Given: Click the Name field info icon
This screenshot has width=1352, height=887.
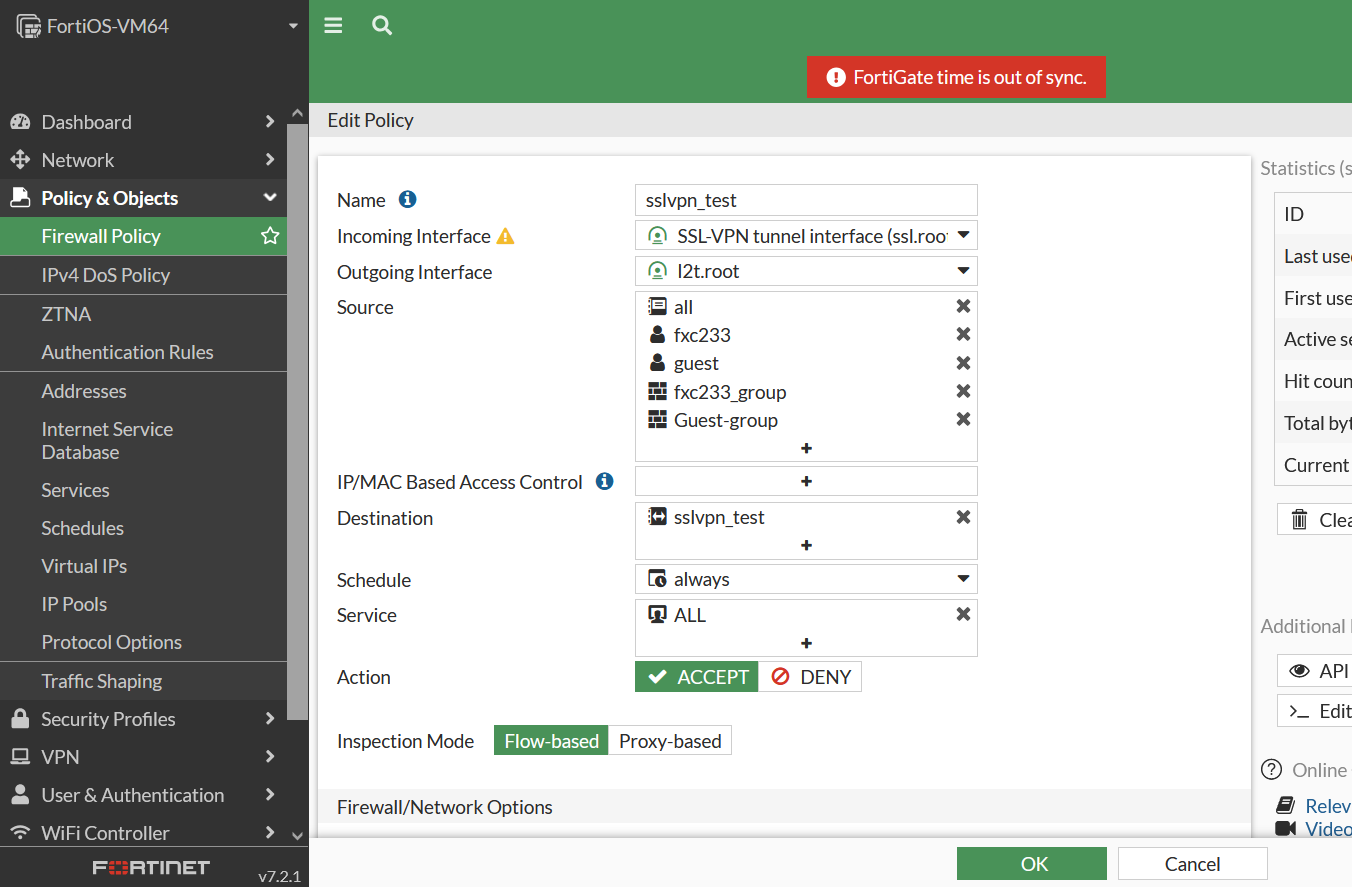Looking at the screenshot, I should (407, 199).
